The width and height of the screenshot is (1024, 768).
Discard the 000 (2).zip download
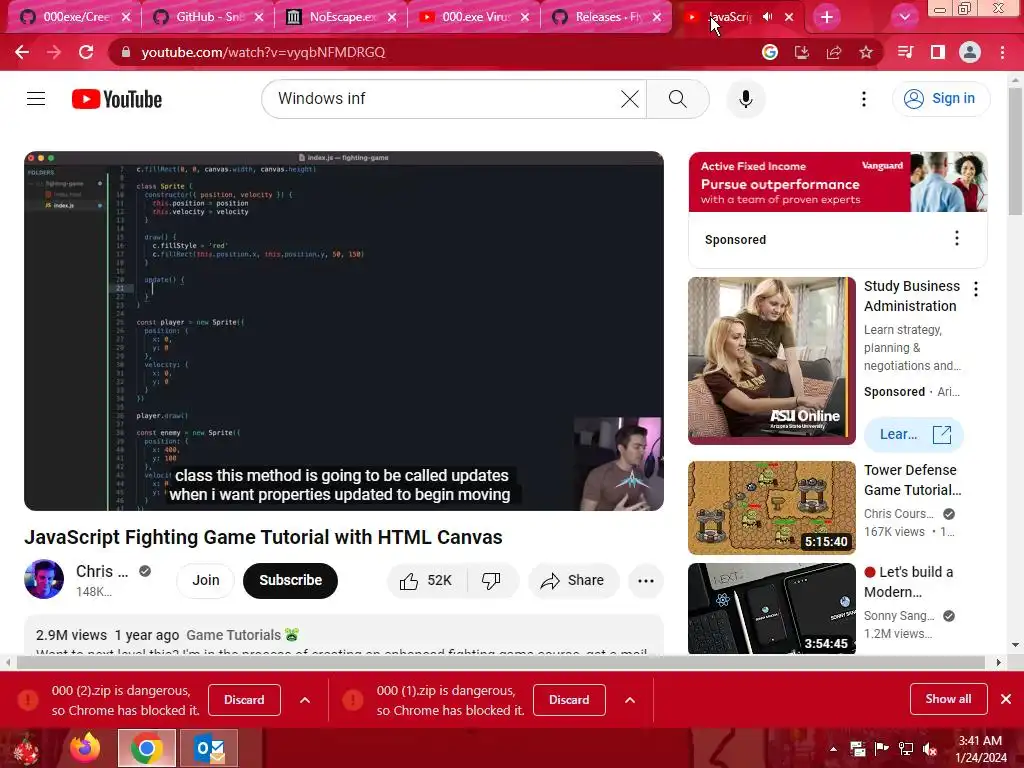(244, 700)
